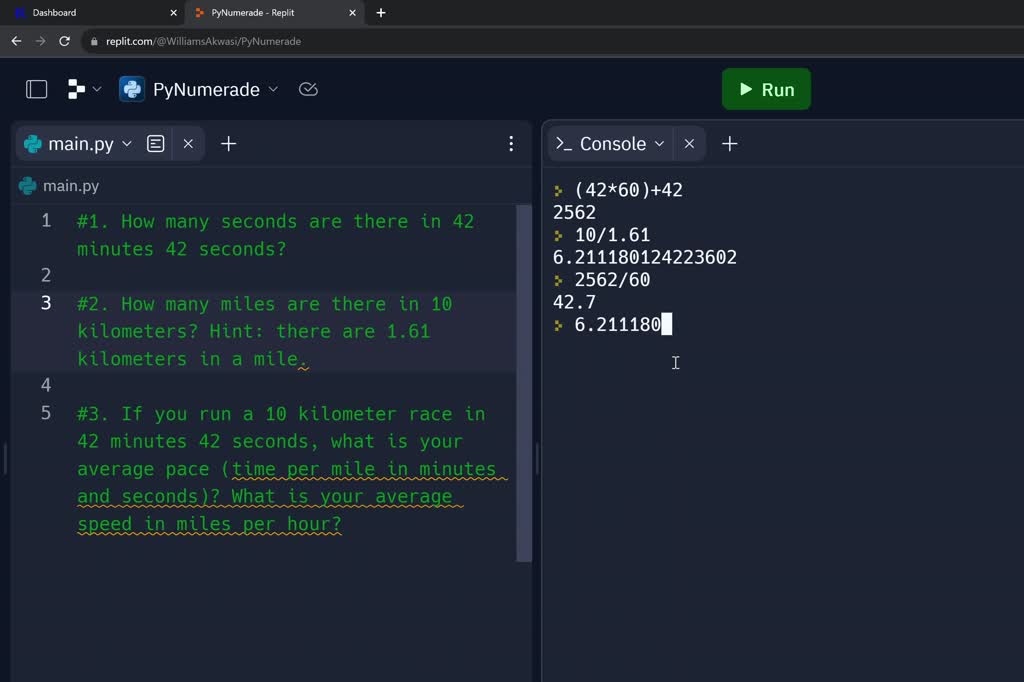This screenshot has height=682, width=1024.
Task: Expand the Console tab dropdown chevron
Action: tap(659, 143)
